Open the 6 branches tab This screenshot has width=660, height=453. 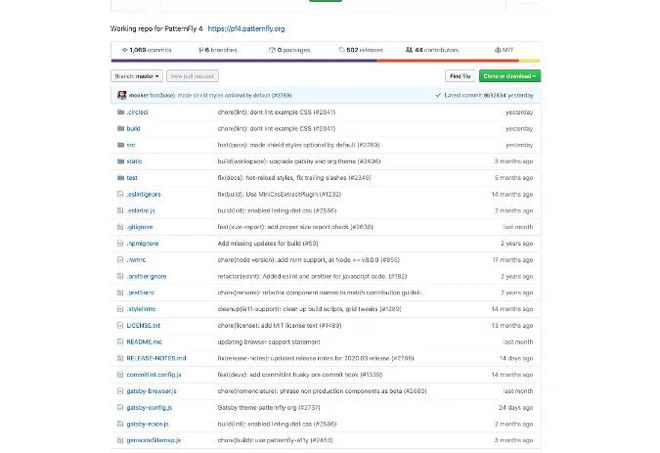(217, 49)
